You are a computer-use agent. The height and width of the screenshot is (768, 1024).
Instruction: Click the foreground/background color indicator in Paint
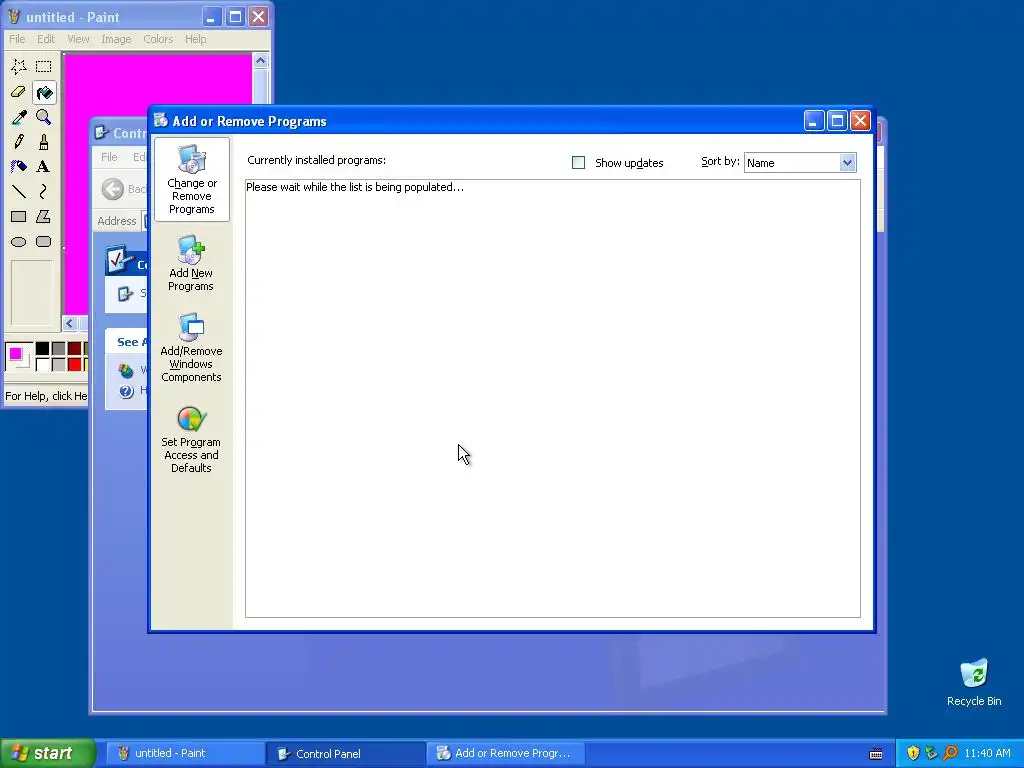click(18, 357)
